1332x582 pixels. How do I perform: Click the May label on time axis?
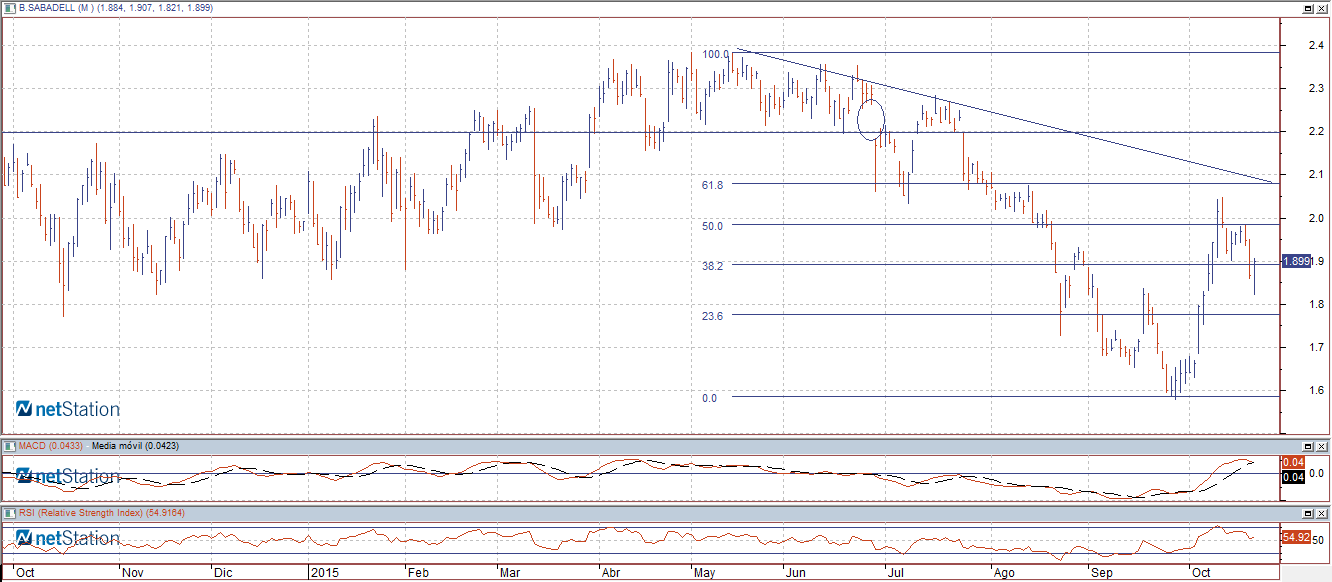(x=704, y=573)
